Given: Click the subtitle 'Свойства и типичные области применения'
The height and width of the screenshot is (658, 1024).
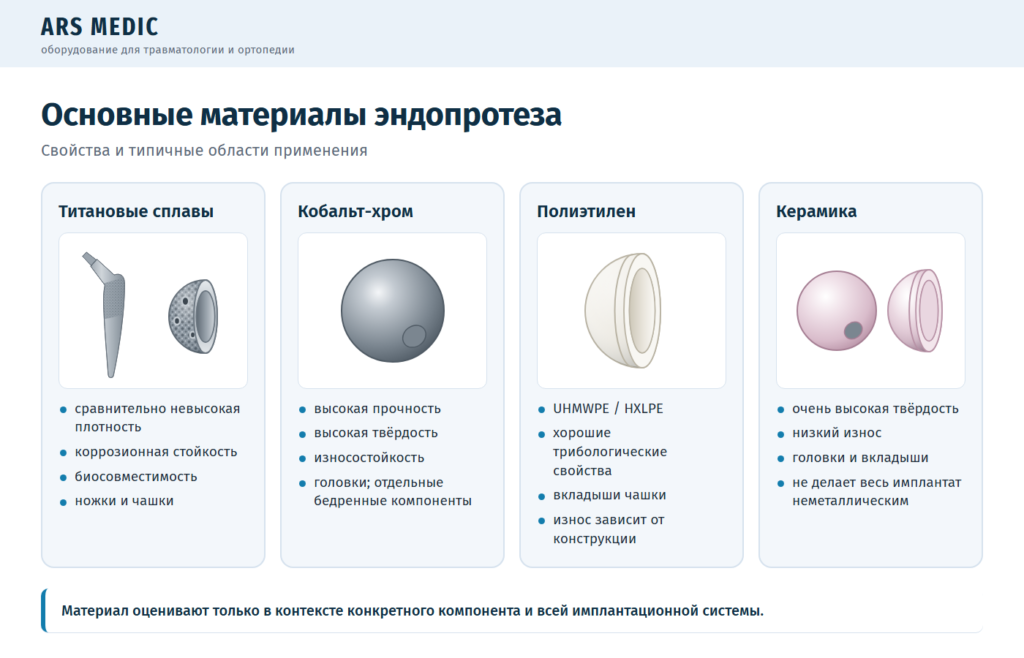Looking at the screenshot, I should [x=204, y=151].
